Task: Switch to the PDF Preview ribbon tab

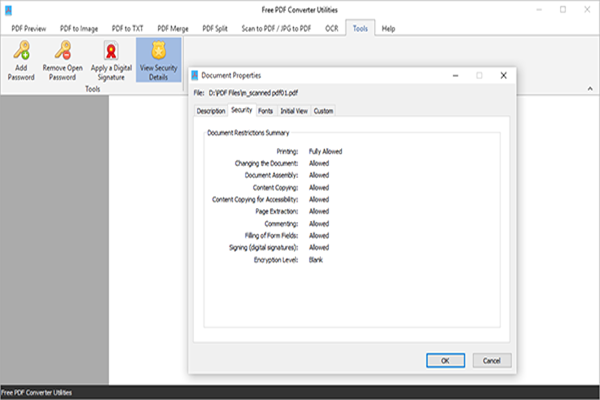Action: coord(29,28)
